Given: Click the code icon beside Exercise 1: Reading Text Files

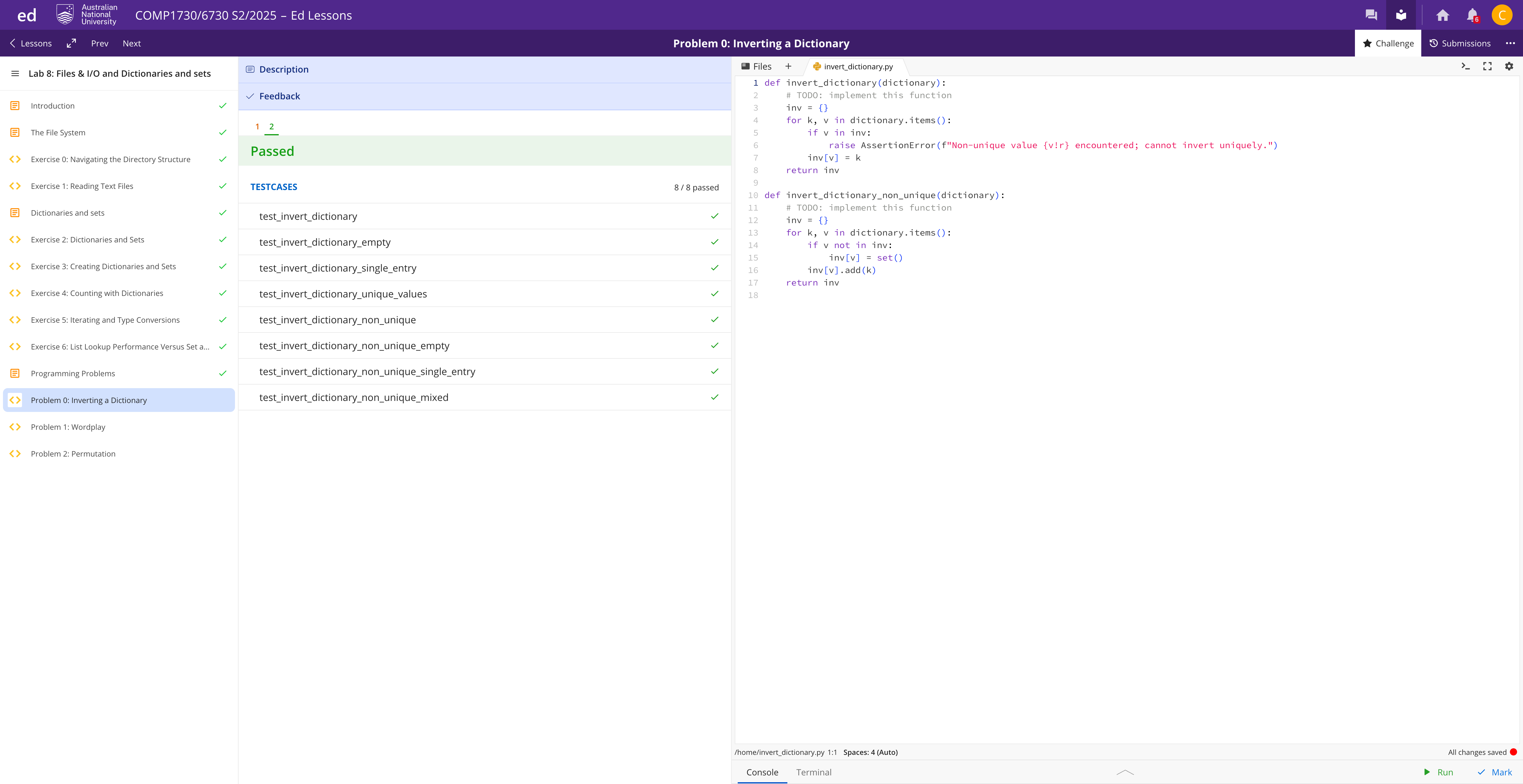Looking at the screenshot, I should (x=15, y=186).
